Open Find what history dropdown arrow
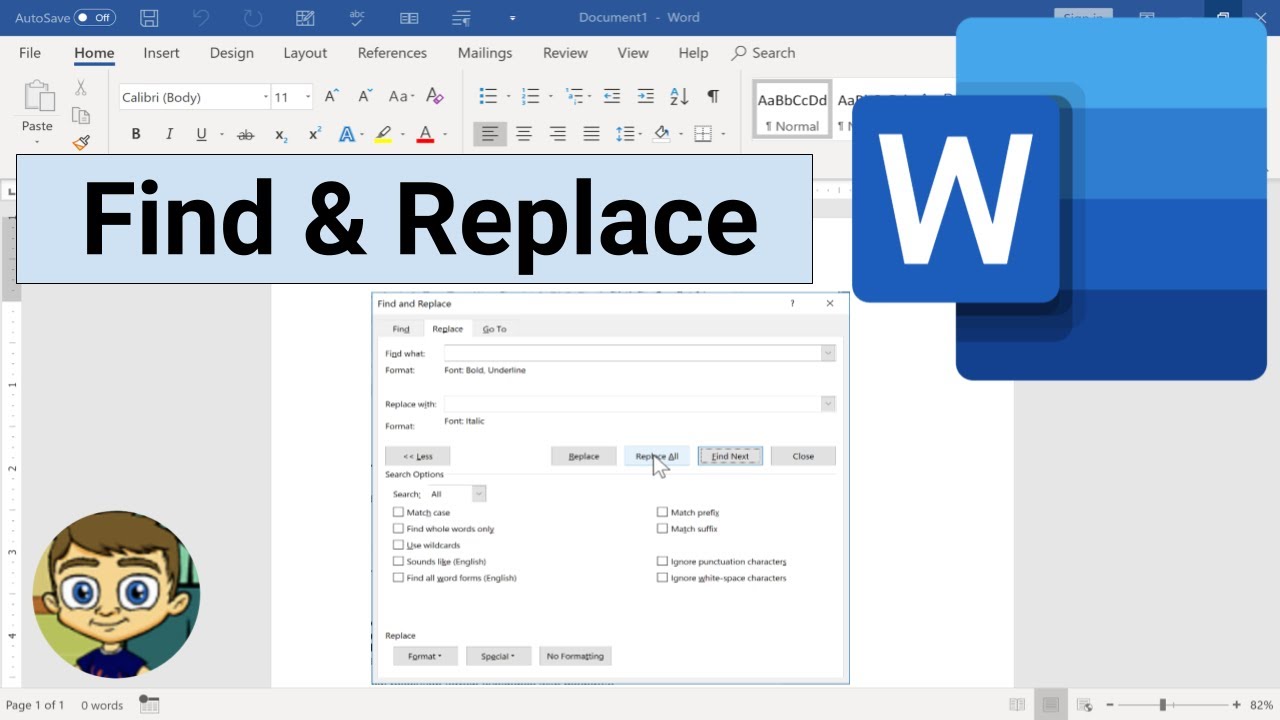This screenshot has width=1280, height=720. pos(828,353)
